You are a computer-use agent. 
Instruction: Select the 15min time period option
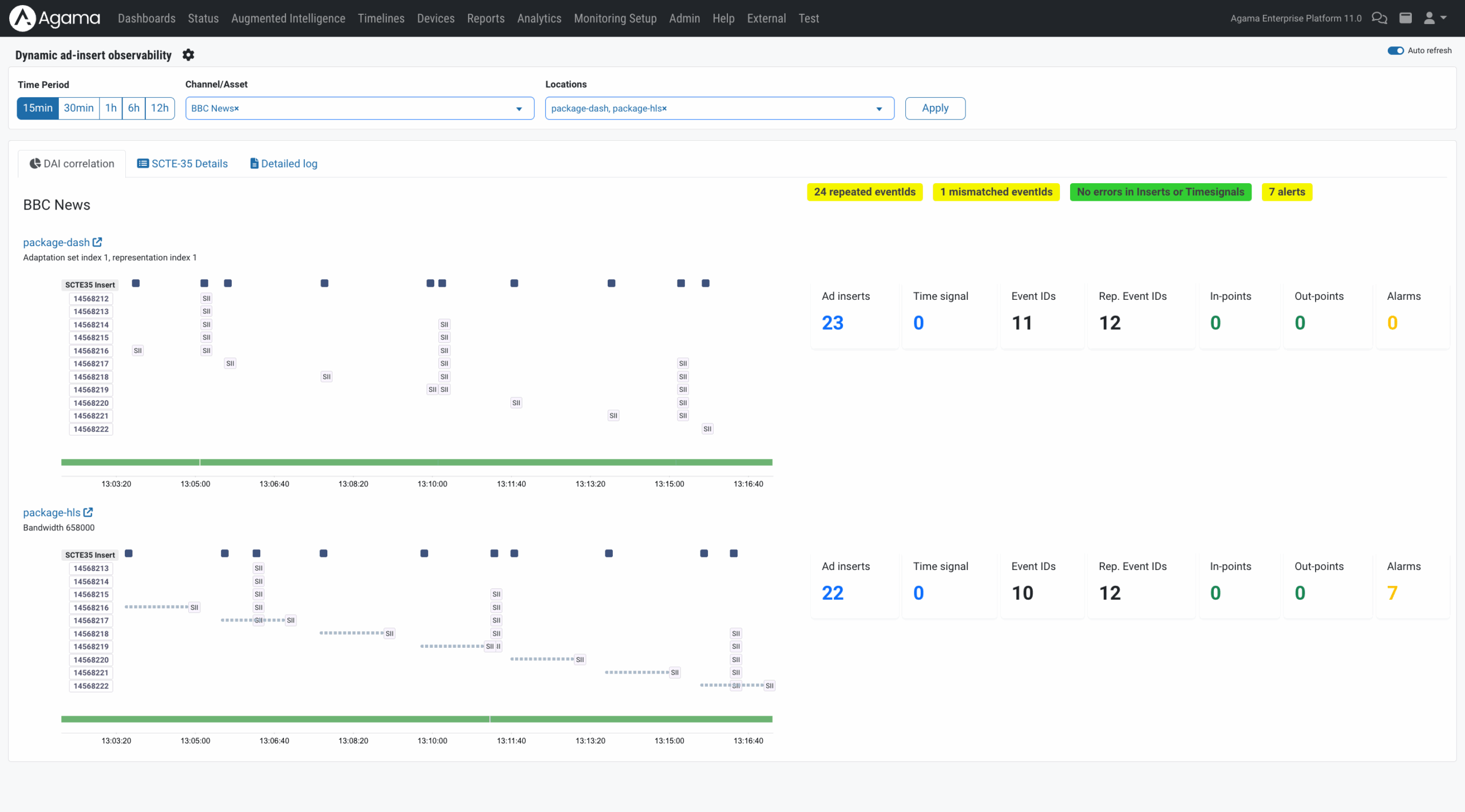pyautogui.click(x=37, y=108)
